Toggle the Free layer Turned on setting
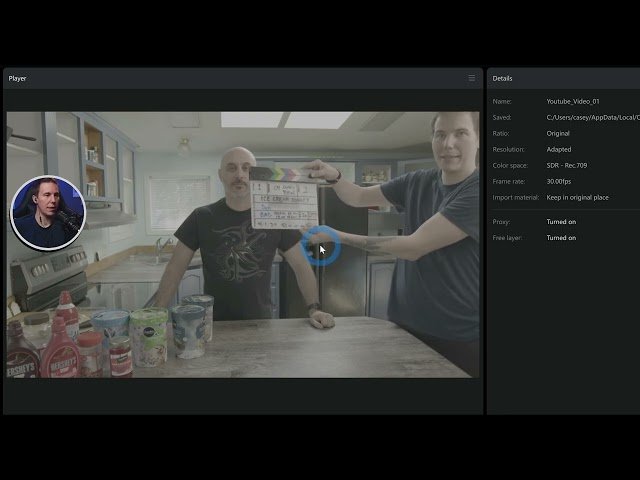 tap(561, 238)
